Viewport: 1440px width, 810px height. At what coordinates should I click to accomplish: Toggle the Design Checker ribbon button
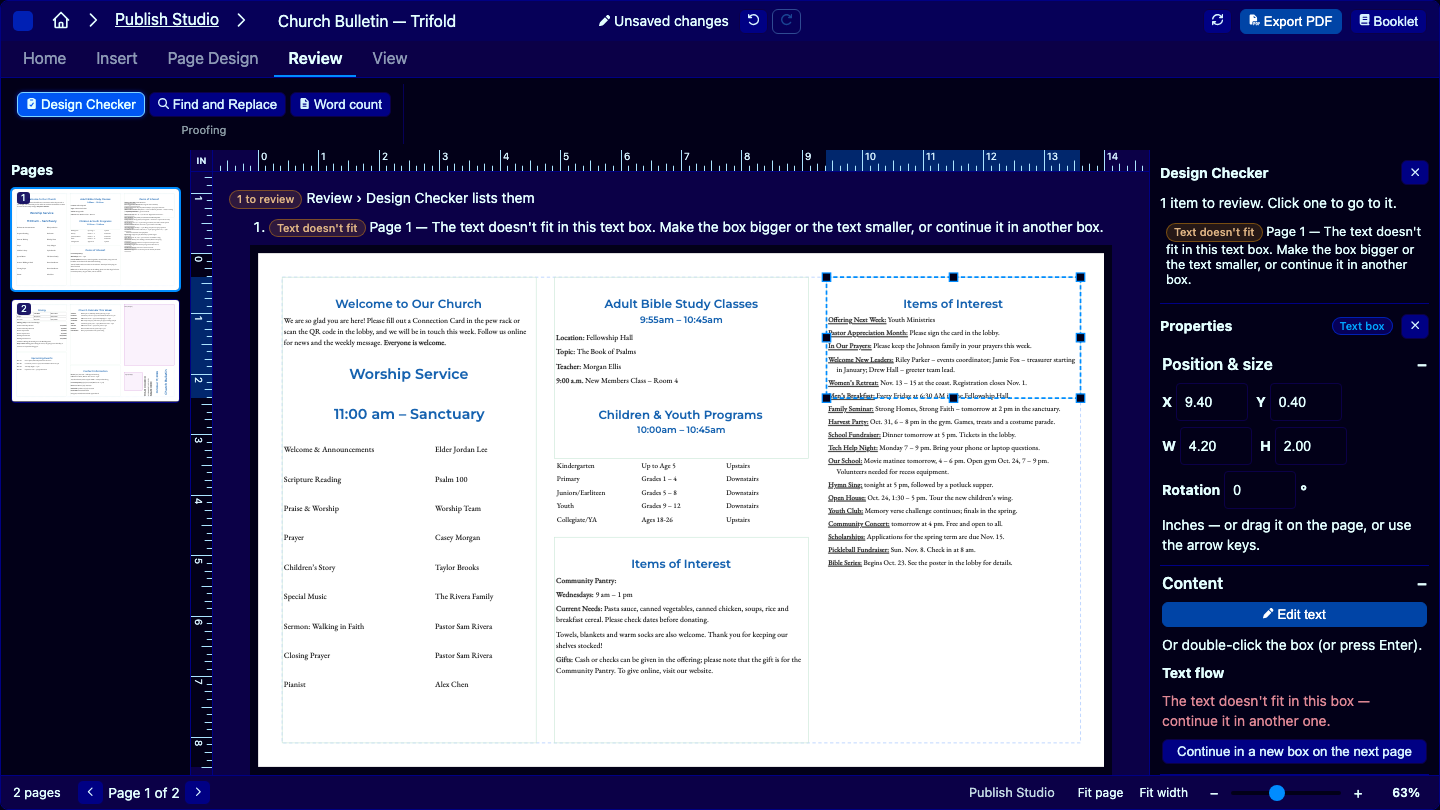[81, 104]
